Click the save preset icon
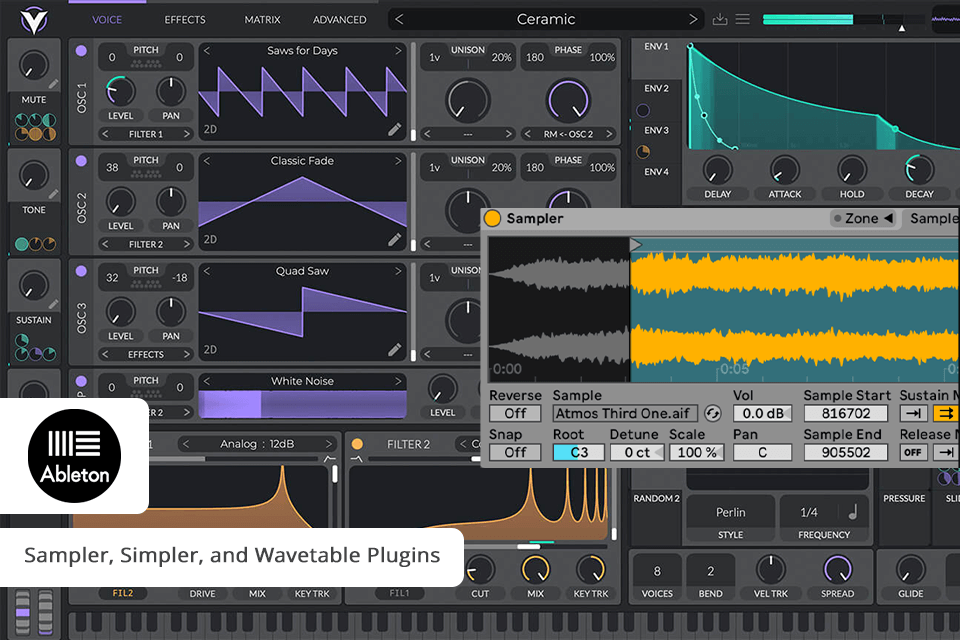Screen dimensions: 960x640 [720, 20]
